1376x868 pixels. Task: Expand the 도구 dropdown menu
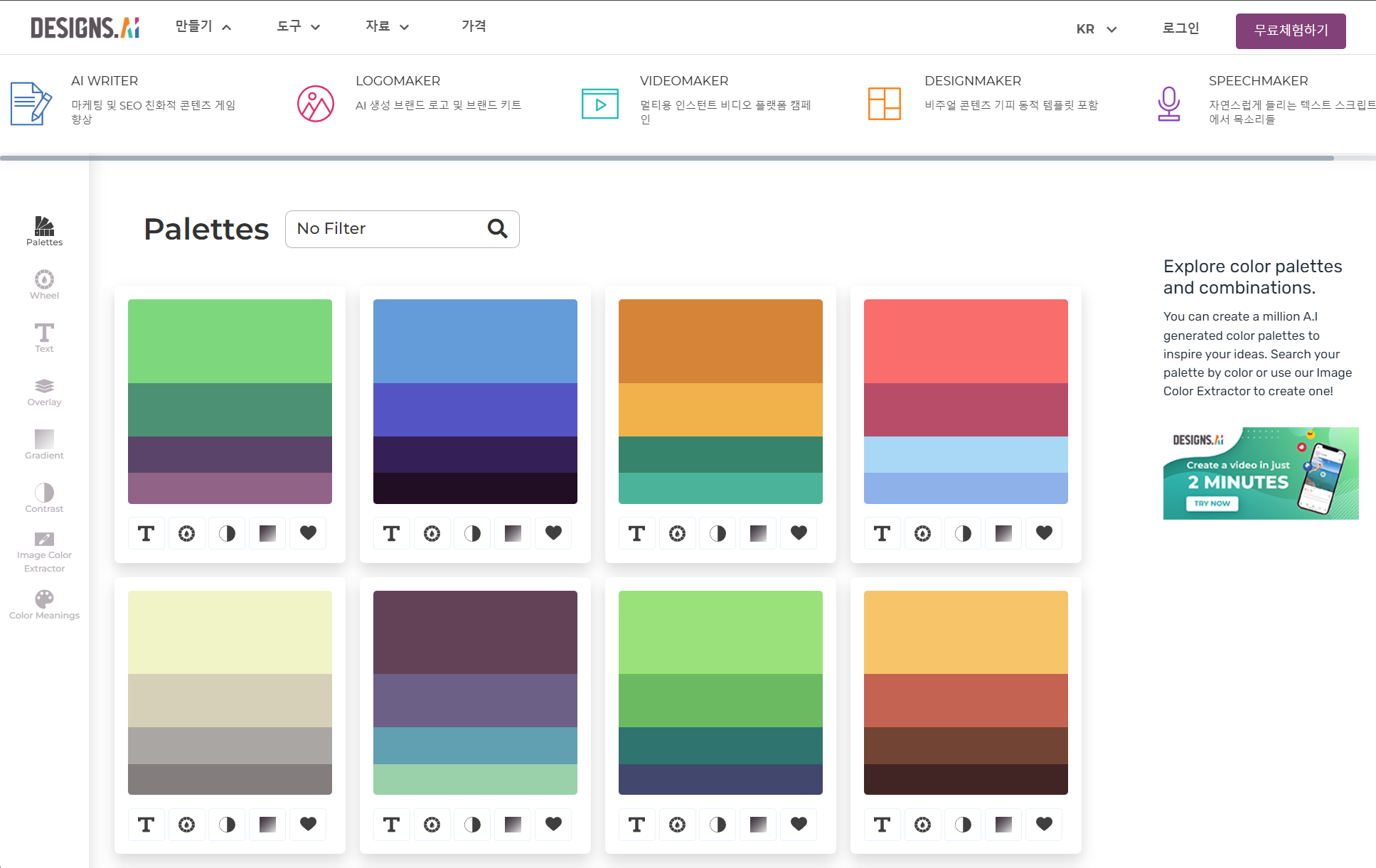(x=298, y=27)
